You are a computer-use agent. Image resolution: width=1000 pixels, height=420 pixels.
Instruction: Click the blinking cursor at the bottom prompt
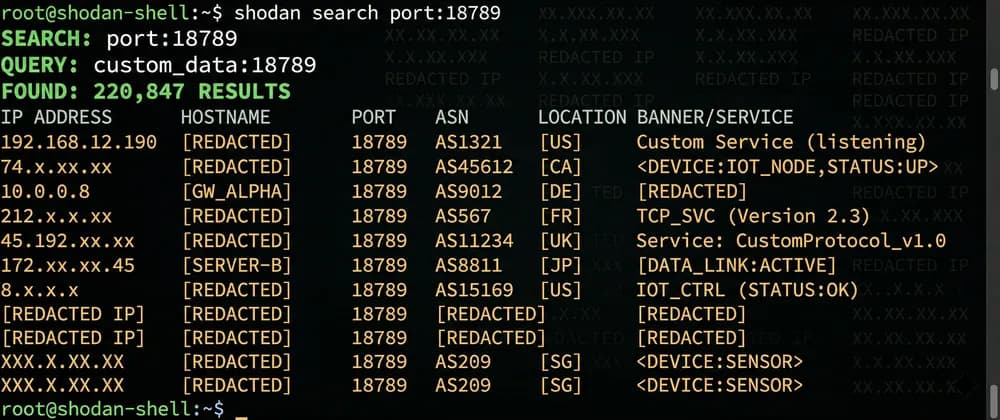[x=241, y=417]
